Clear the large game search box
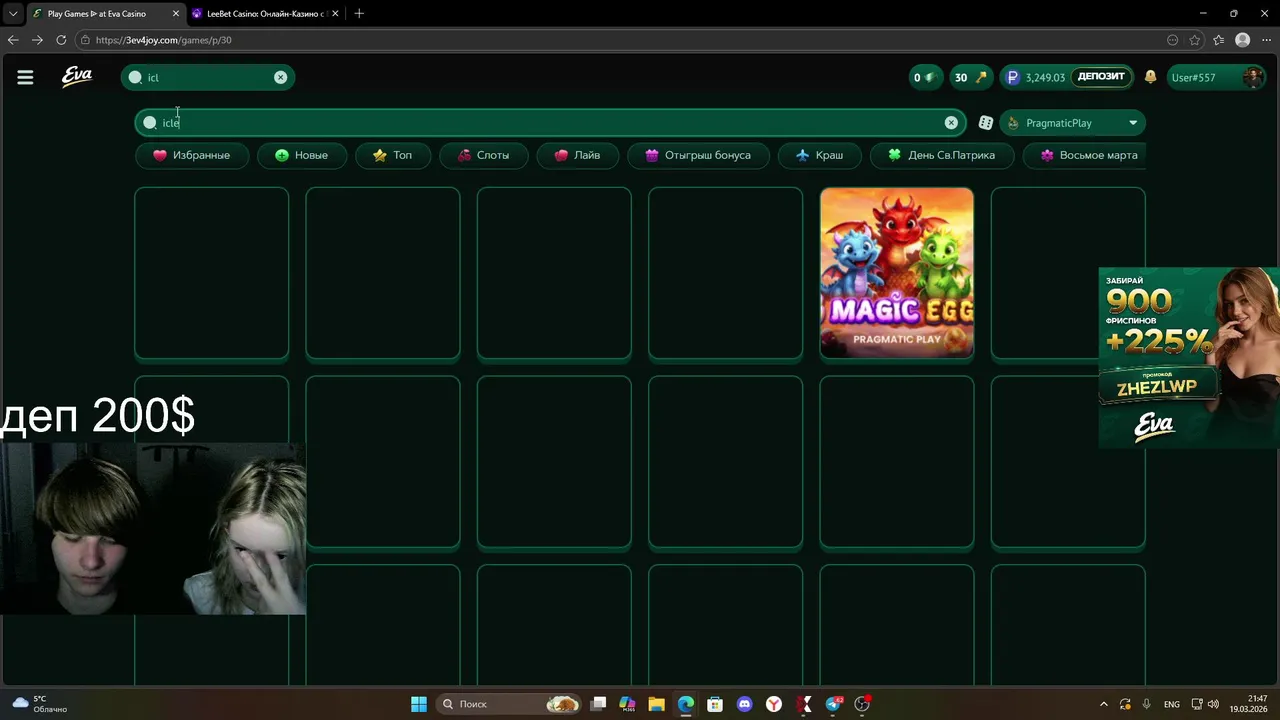This screenshot has height=720, width=1280. coord(951,122)
